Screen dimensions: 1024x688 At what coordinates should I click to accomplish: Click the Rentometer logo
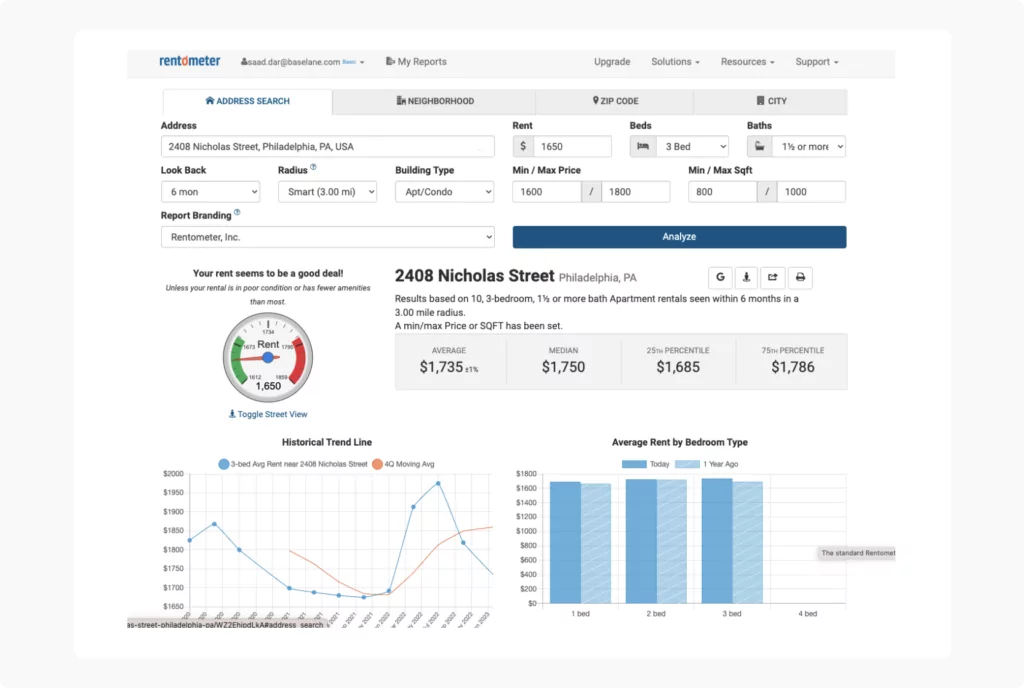click(189, 61)
